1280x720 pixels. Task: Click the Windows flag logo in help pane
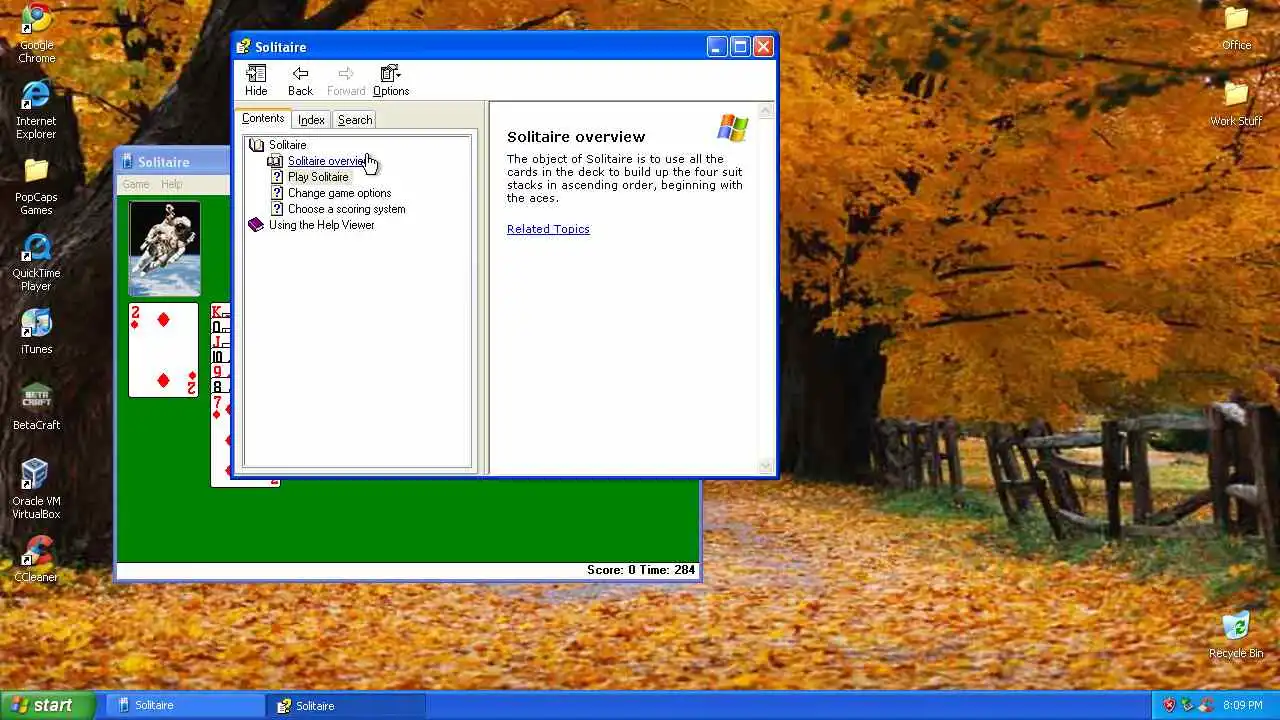(733, 128)
